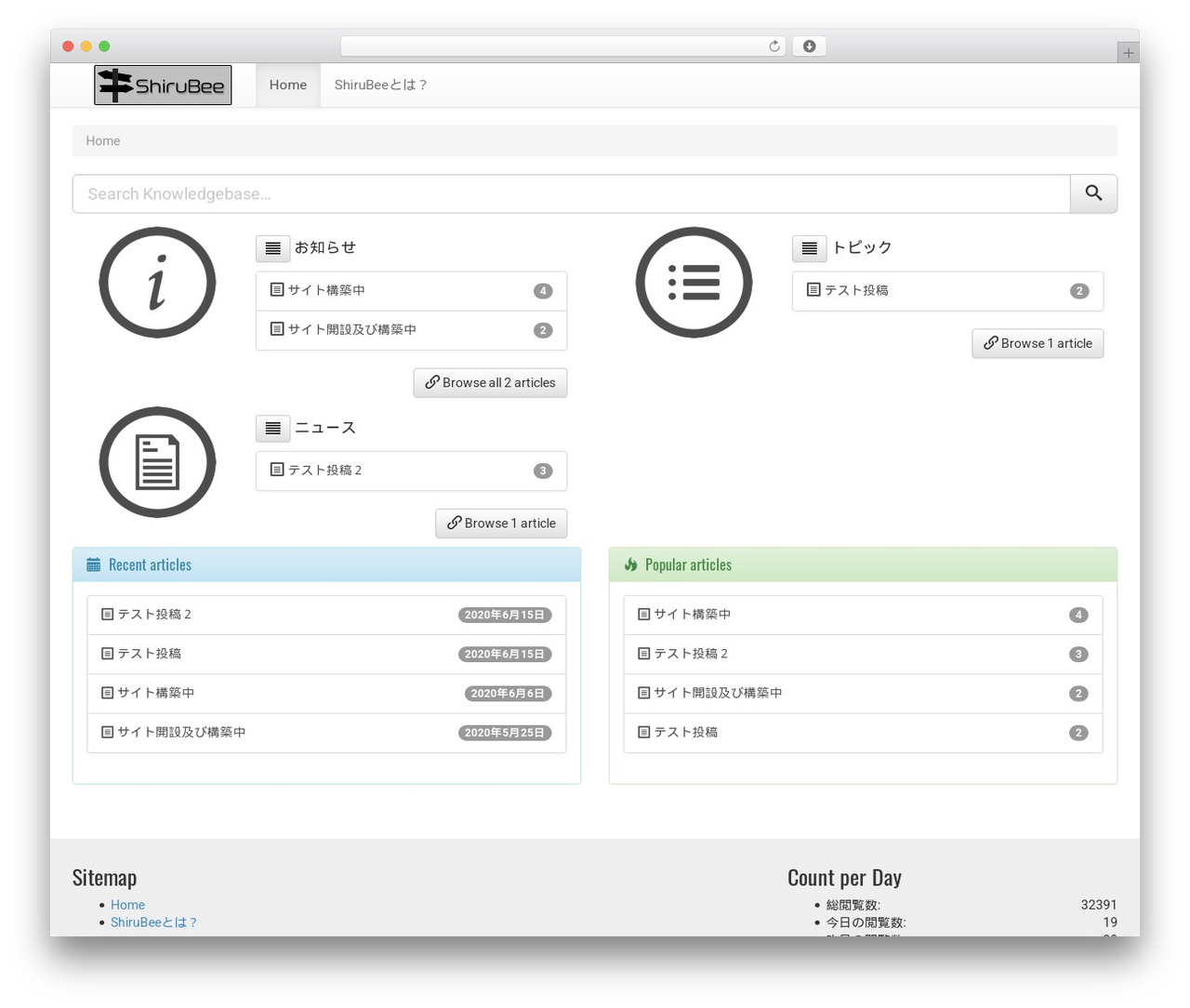Click the large info circle icon
The height and width of the screenshot is (1008, 1190).
click(x=157, y=283)
